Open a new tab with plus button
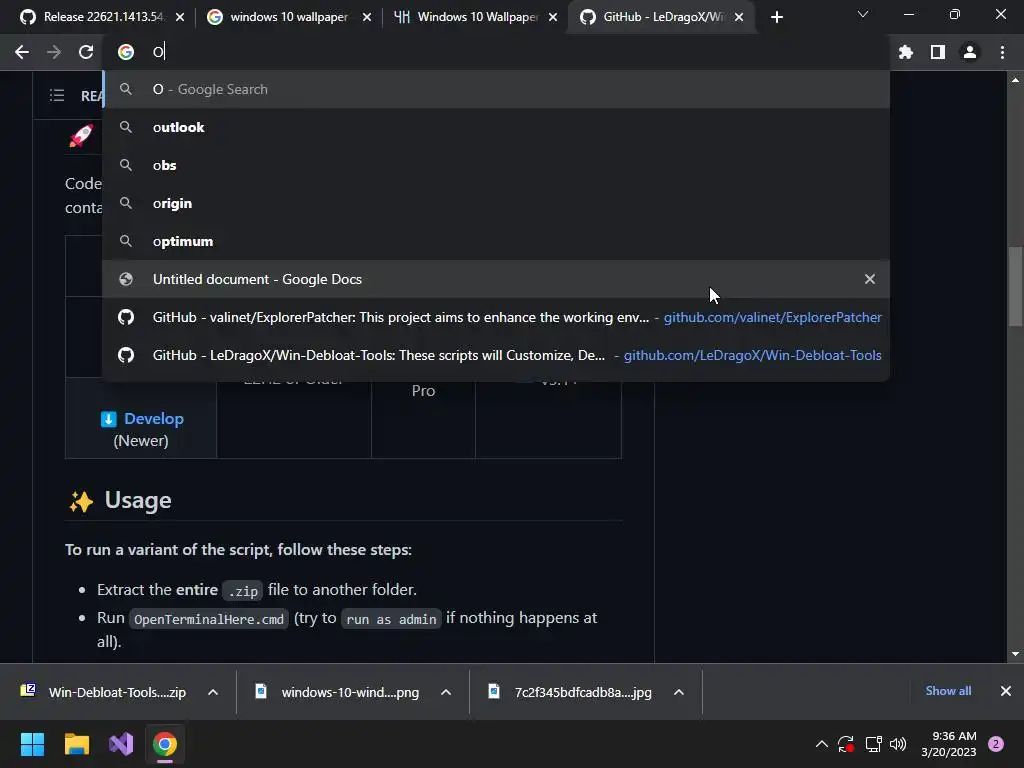Viewport: 1024px width, 768px height. click(776, 18)
